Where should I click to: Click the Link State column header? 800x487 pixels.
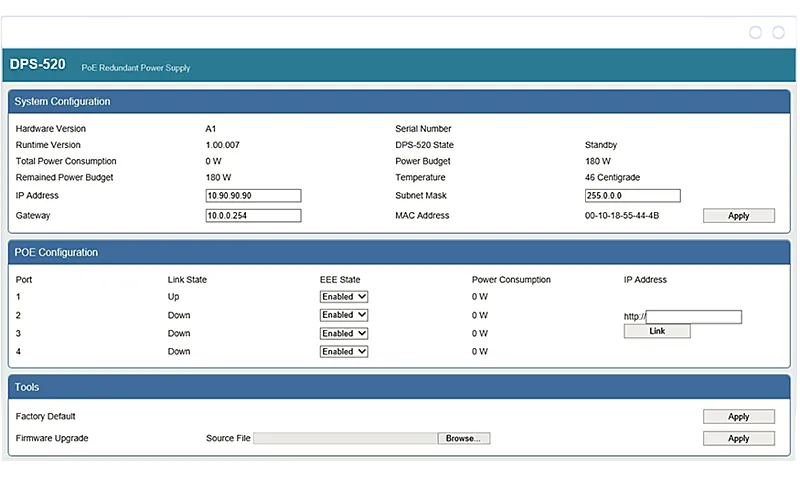click(187, 280)
